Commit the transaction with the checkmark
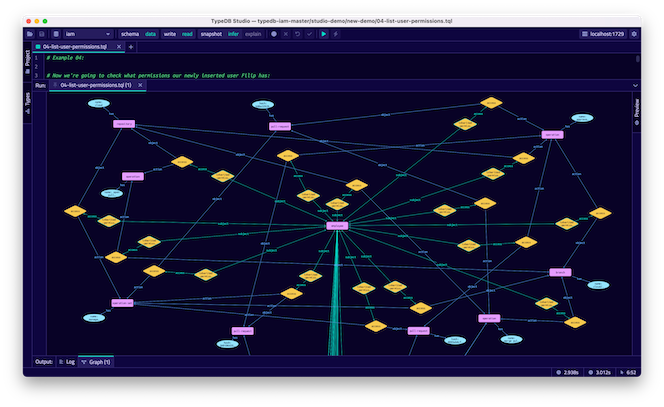Screen dimensions: 664x407 pyautogui.click(x=310, y=34)
